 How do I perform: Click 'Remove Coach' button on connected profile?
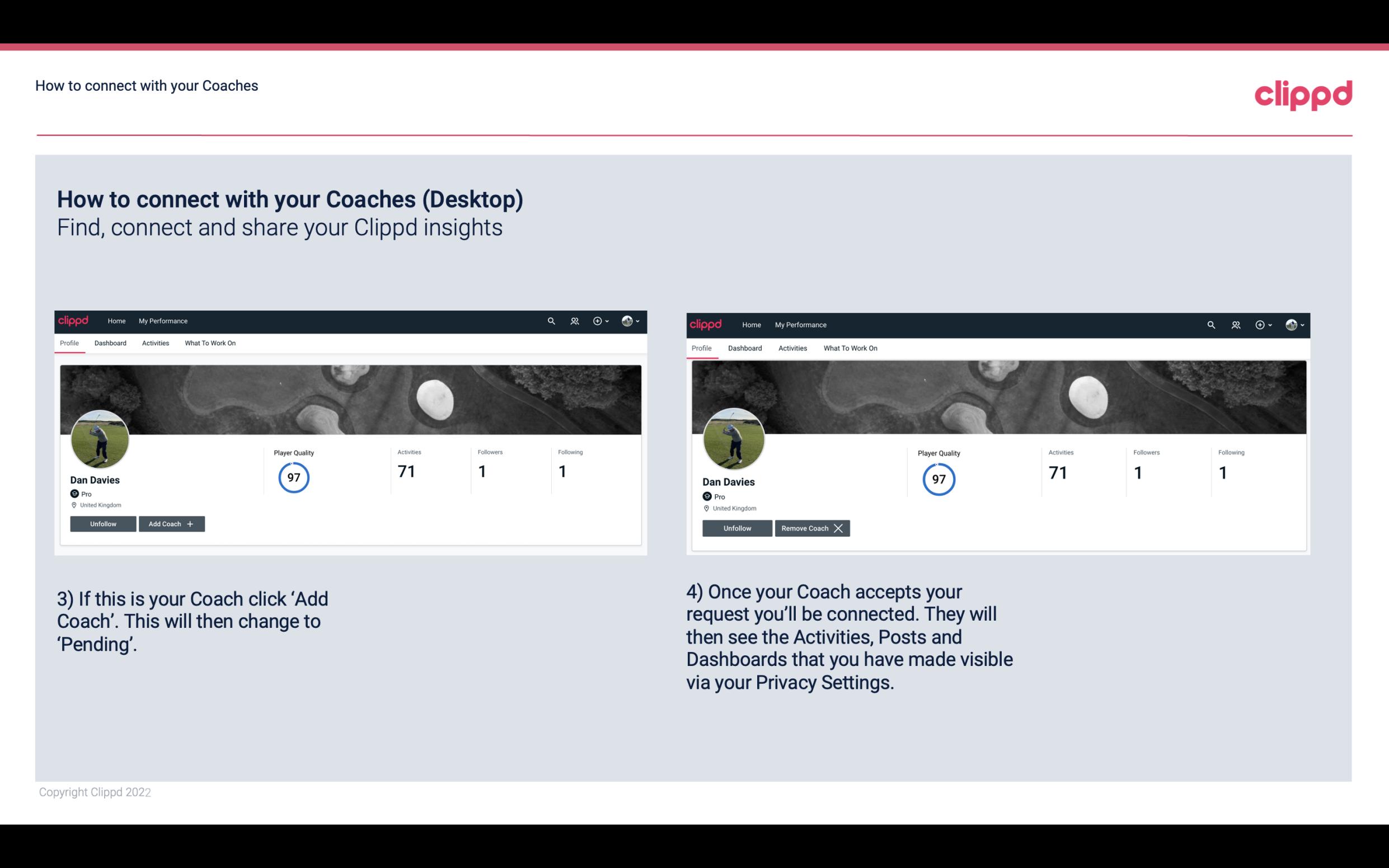pyautogui.click(x=810, y=528)
